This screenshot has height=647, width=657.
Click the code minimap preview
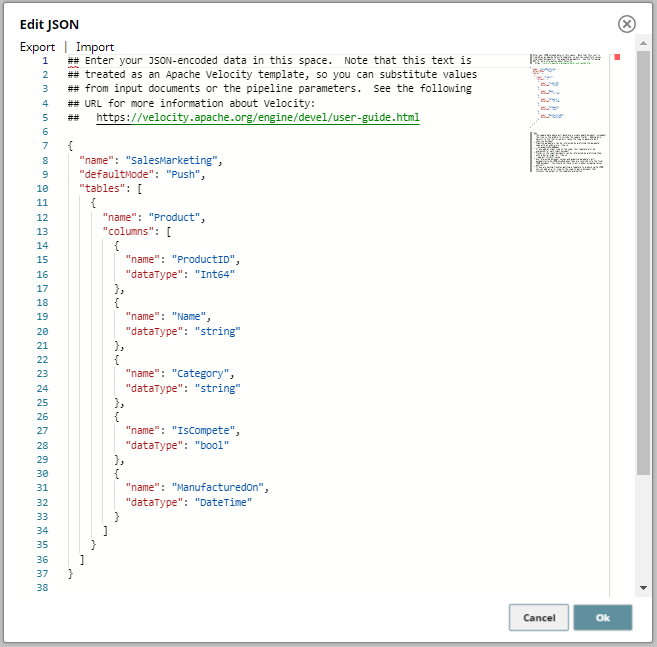pyautogui.click(x=569, y=113)
